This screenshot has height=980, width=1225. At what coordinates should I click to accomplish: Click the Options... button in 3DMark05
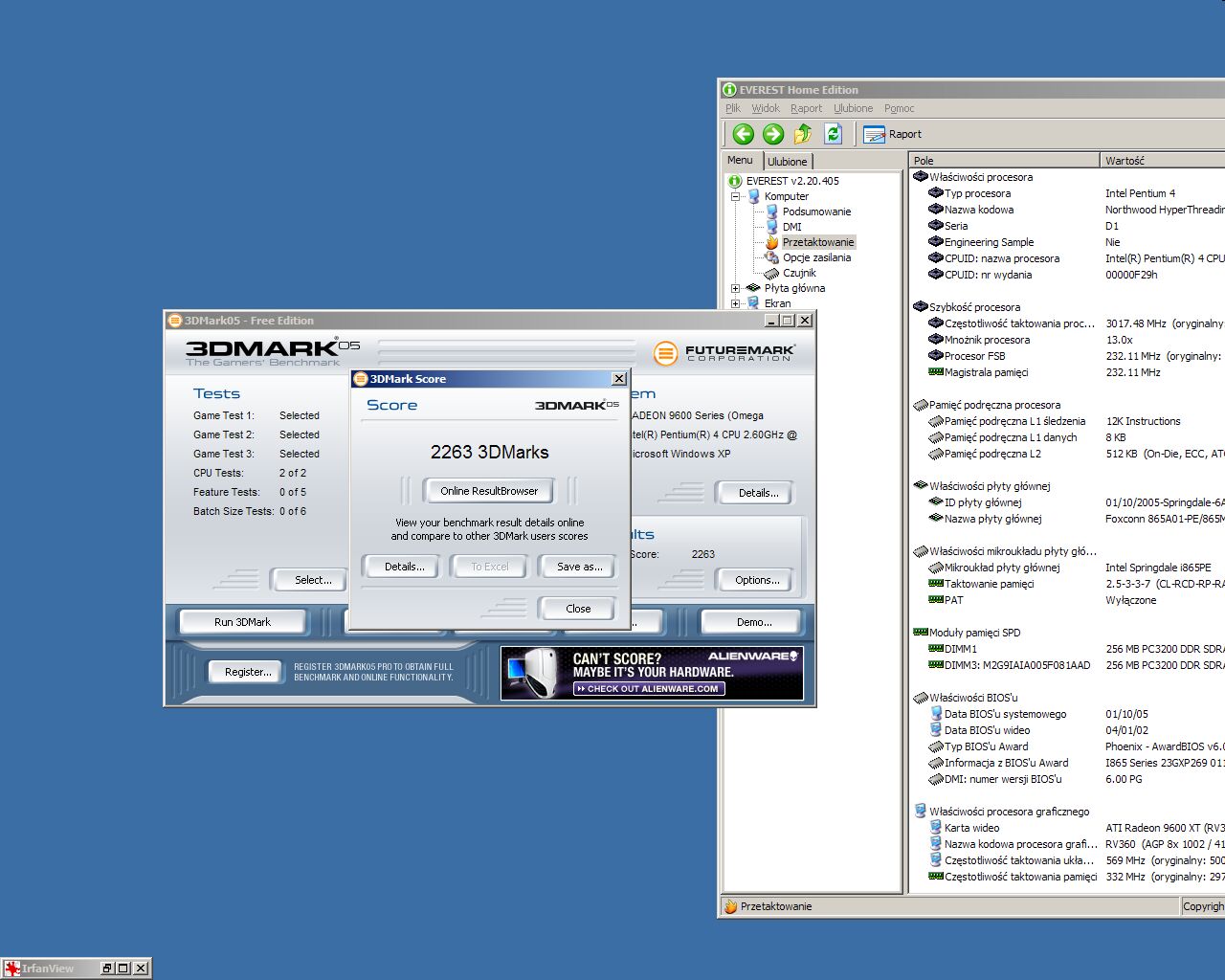[x=757, y=580]
